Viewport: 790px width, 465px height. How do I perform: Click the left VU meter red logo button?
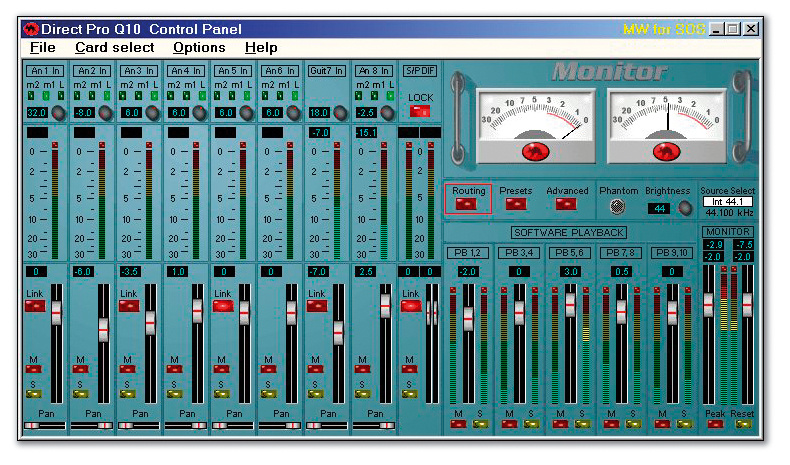click(x=536, y=151)
